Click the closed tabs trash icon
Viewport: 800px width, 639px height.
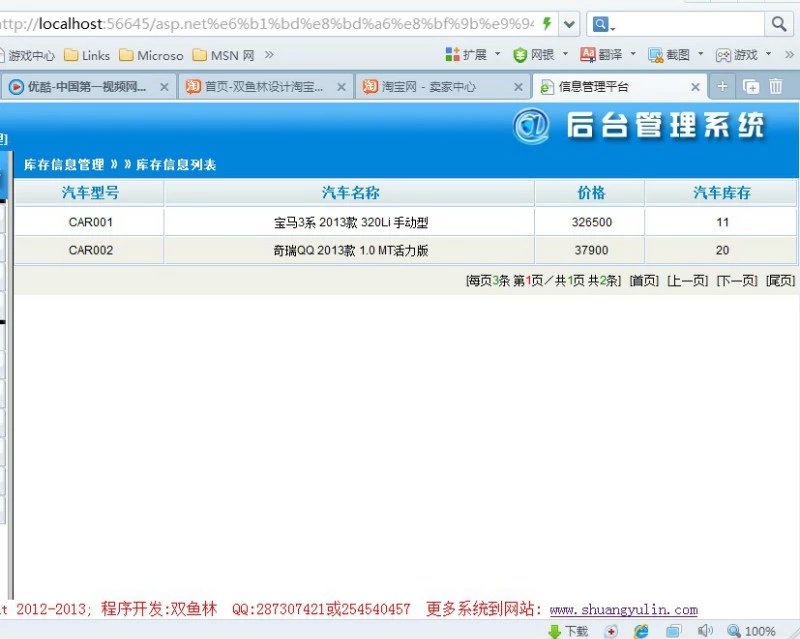click(776, 86)
